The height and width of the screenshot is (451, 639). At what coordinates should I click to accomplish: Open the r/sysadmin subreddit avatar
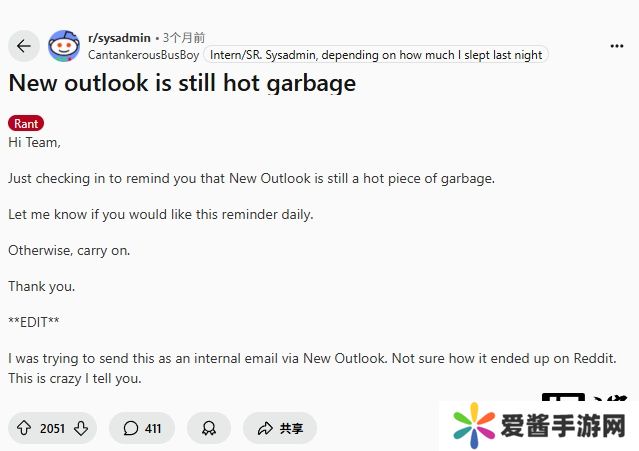[64, 46]
